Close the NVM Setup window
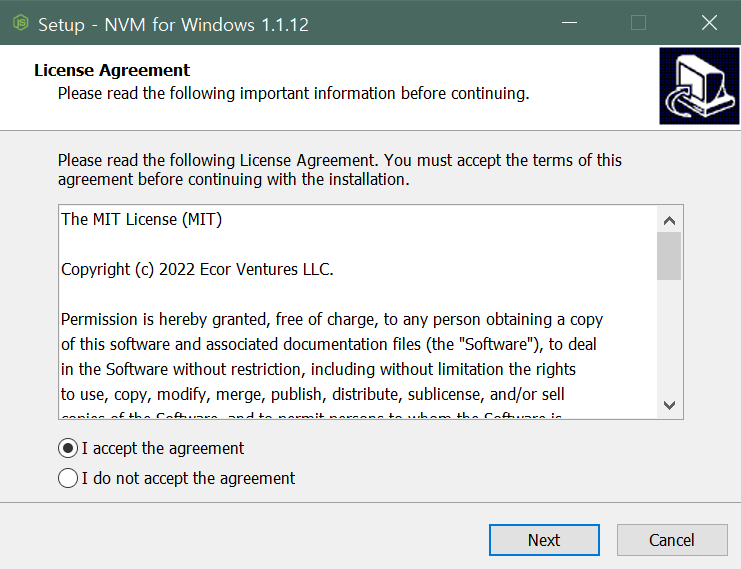This screenshot has width=741, height=569. [709, 23]
